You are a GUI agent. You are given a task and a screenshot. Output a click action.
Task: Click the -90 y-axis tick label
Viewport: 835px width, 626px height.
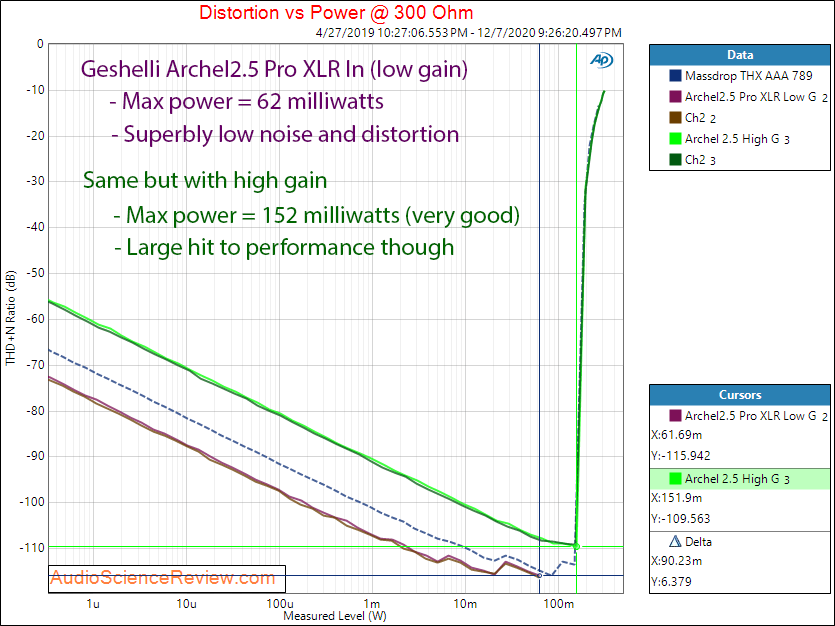coord(35,456)
